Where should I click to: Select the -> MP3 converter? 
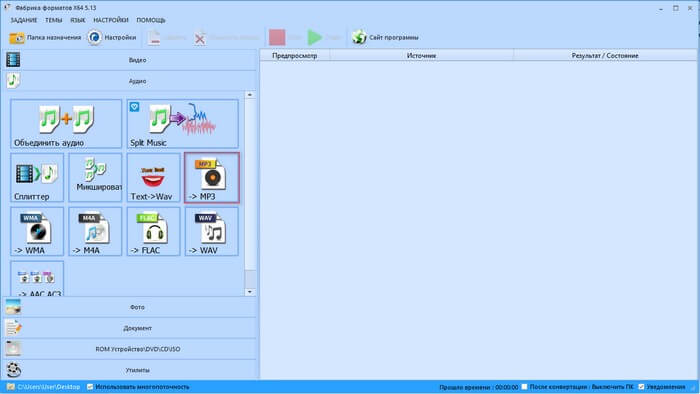pos(212,178)
